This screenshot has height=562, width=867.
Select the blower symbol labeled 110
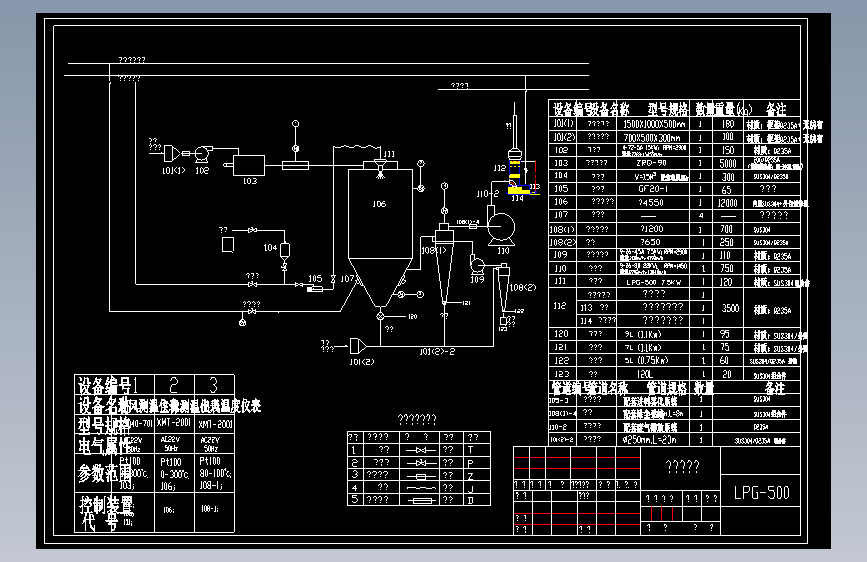coord(501,228)
